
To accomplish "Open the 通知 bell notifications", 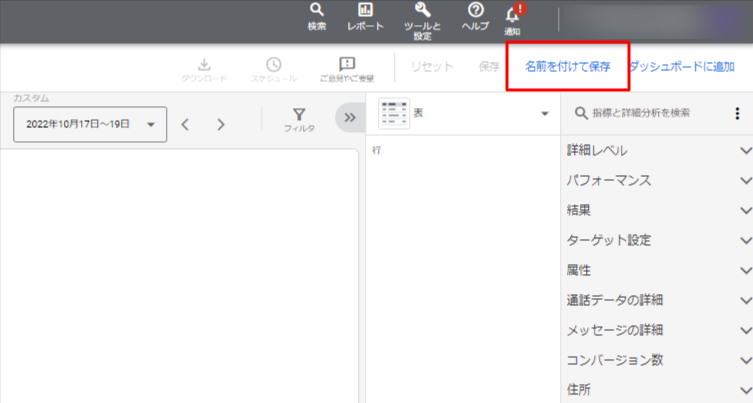I will tap(513, 14).
